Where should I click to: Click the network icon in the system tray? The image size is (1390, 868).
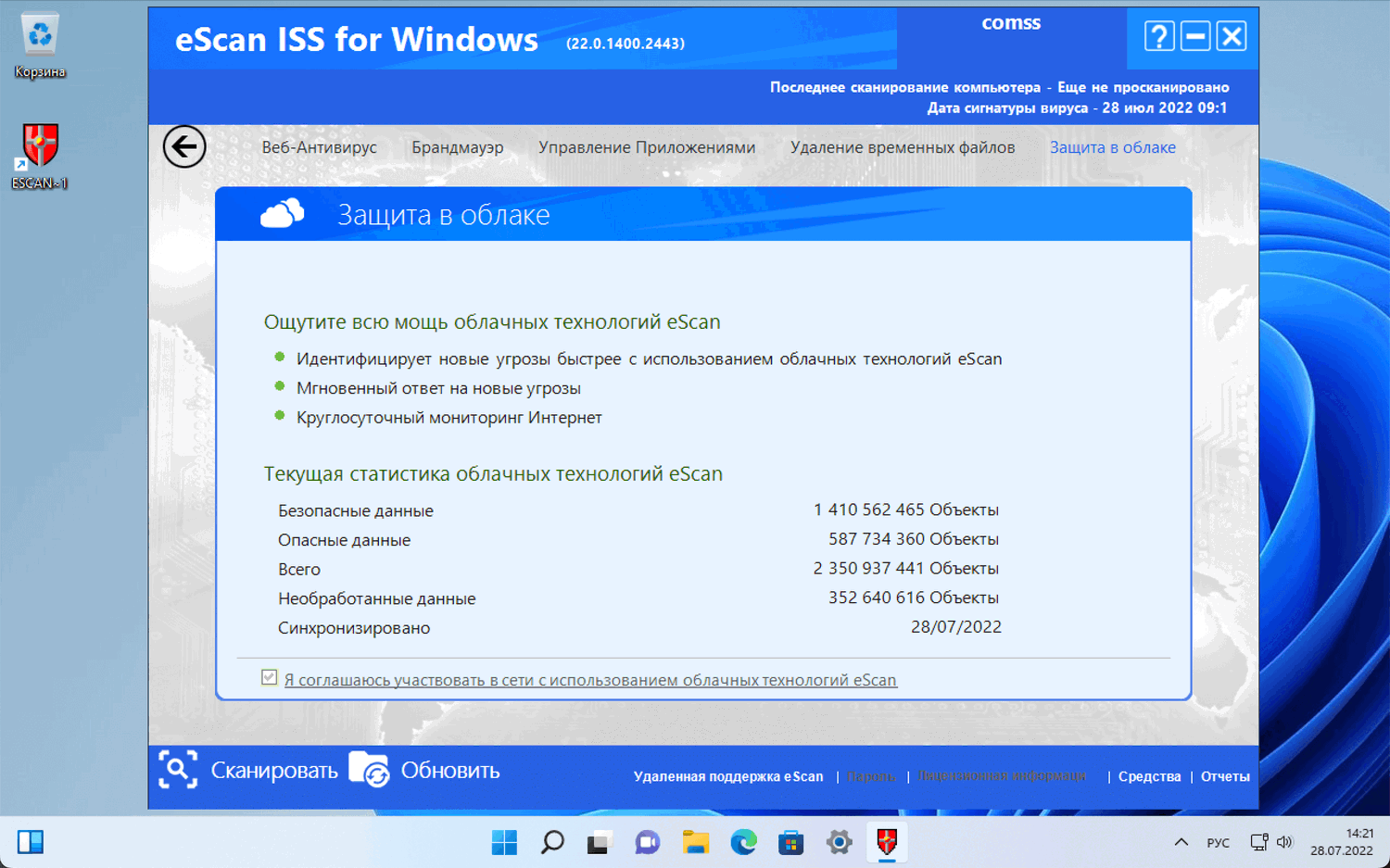point(1258,842)
